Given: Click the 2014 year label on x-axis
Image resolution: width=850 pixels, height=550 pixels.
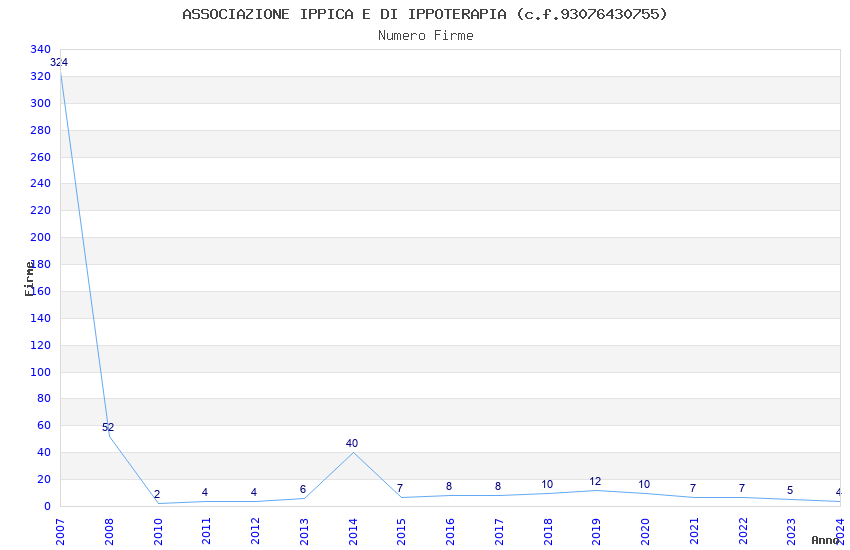Looking at the screenshot, I should 353,531.
